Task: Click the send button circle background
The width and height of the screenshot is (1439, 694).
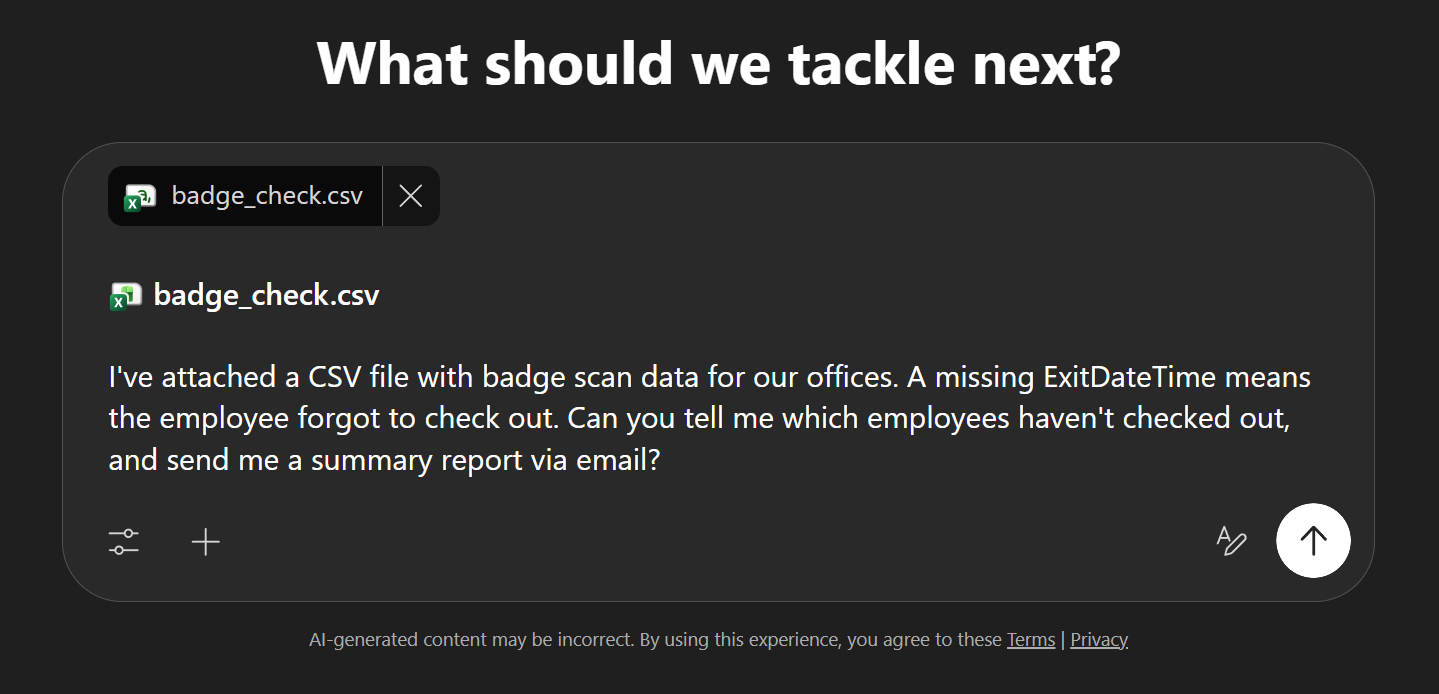Action: point(1313,540)
